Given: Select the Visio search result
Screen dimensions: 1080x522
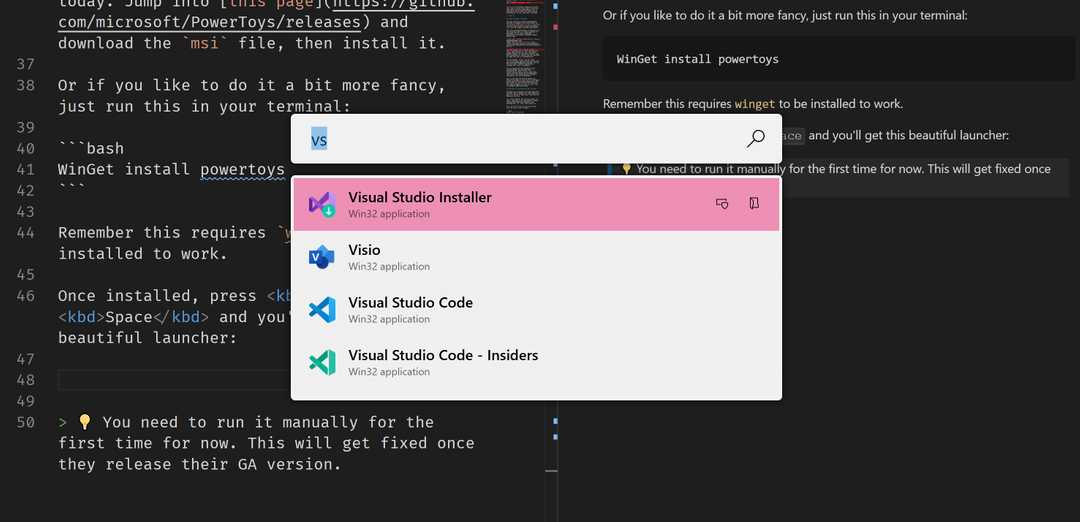Looking at the screenshot, I should click(537, 257).
